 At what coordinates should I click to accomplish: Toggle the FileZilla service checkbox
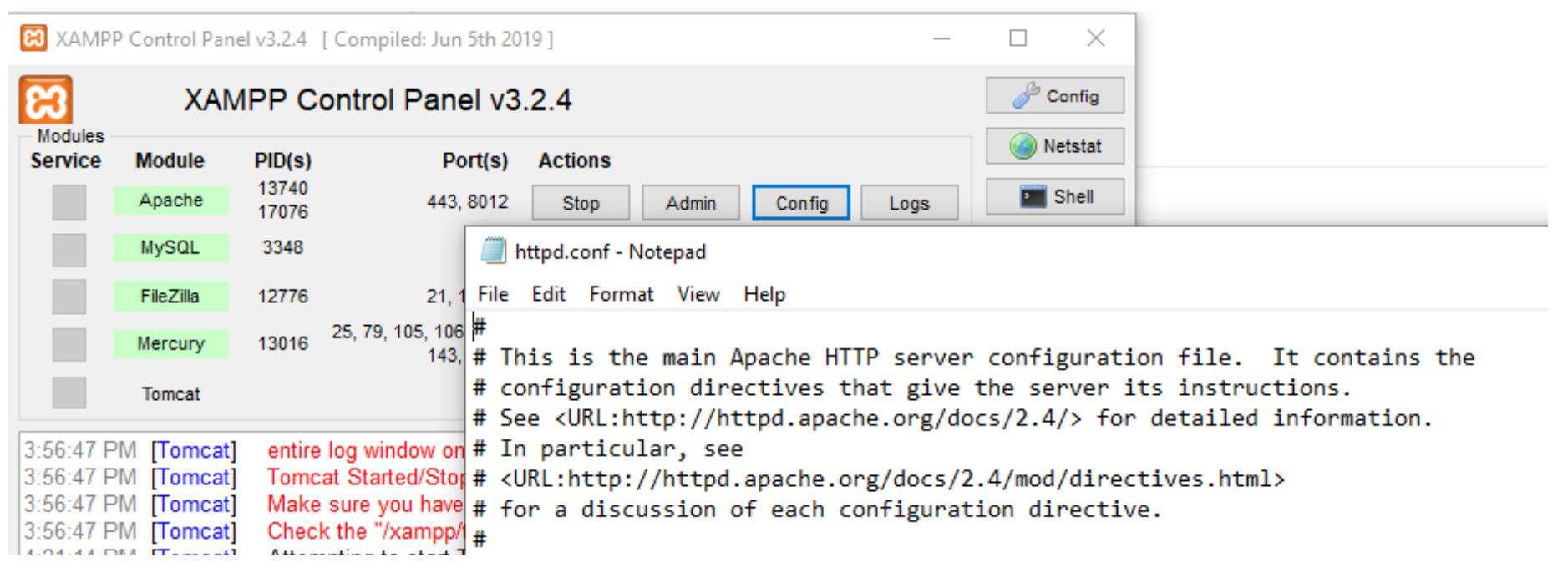pyautogui.click(x=69, y=297)
